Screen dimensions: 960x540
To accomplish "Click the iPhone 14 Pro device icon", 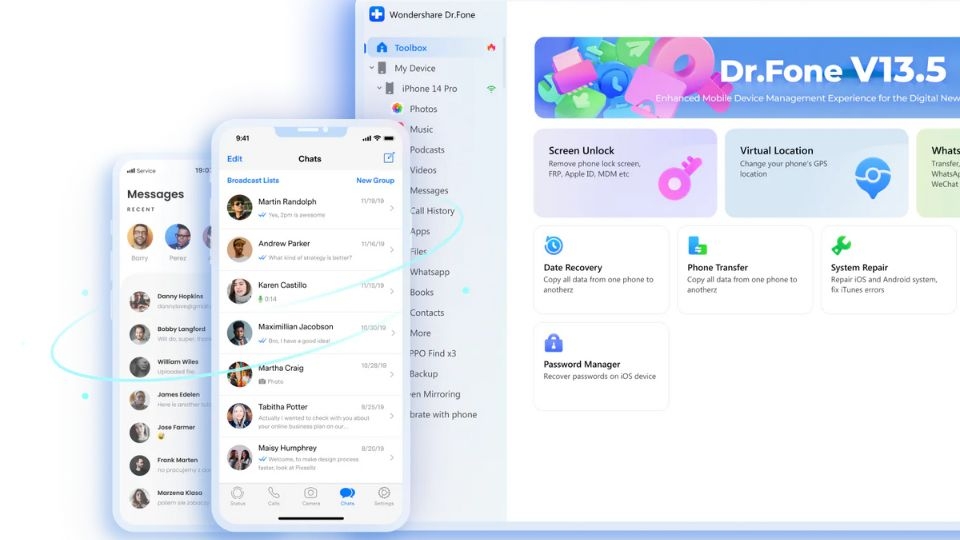I will tap(389, 88).
